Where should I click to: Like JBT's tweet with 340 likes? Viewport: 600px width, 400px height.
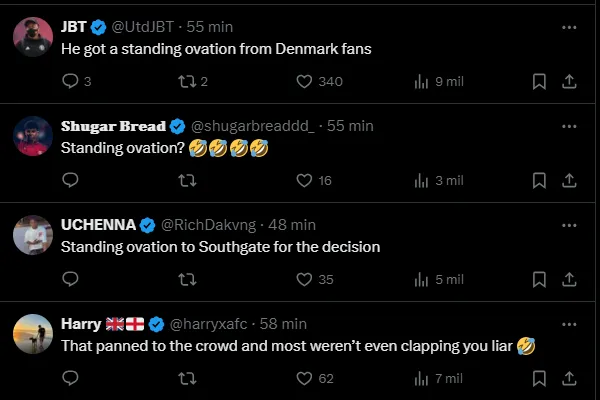(304, 82)
